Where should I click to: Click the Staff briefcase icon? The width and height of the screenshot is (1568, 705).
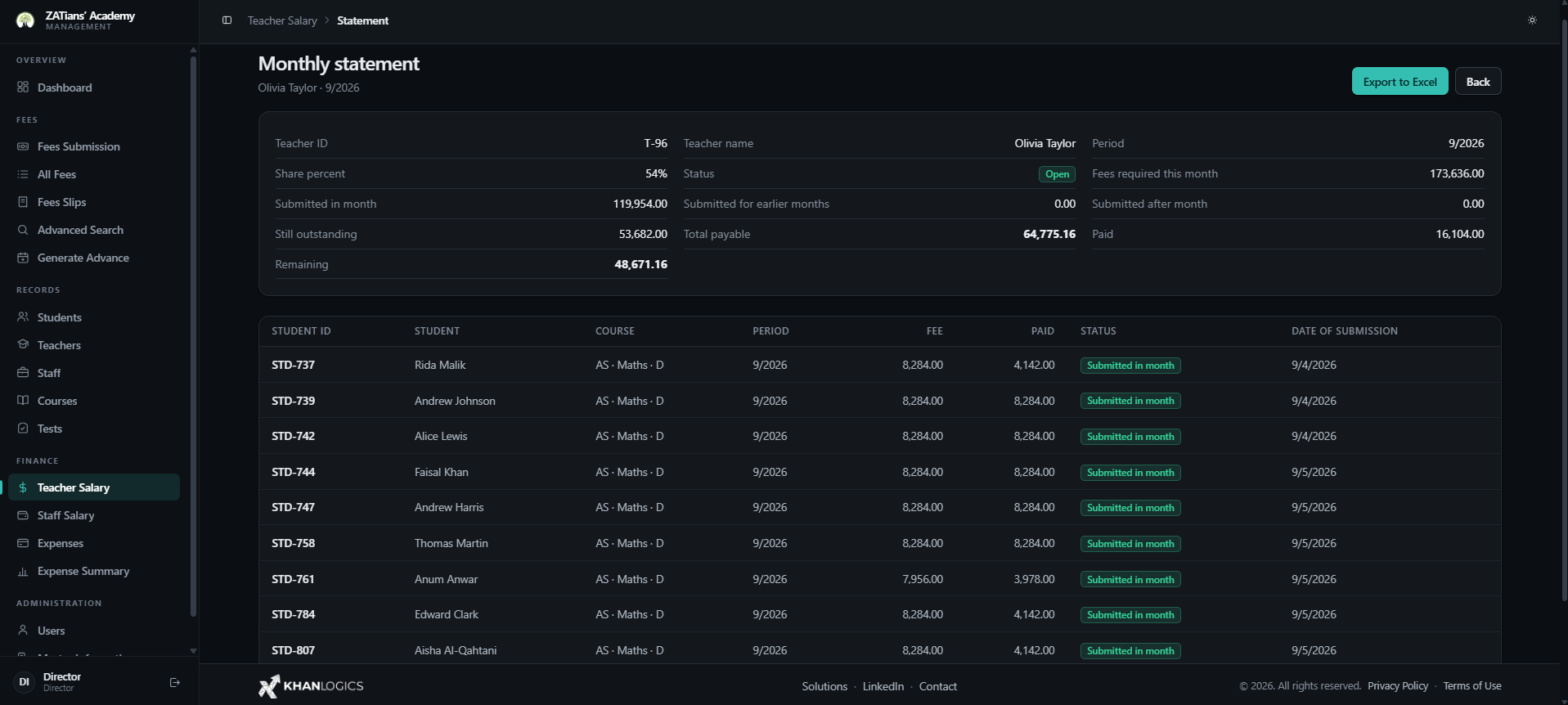pos(23,373)
